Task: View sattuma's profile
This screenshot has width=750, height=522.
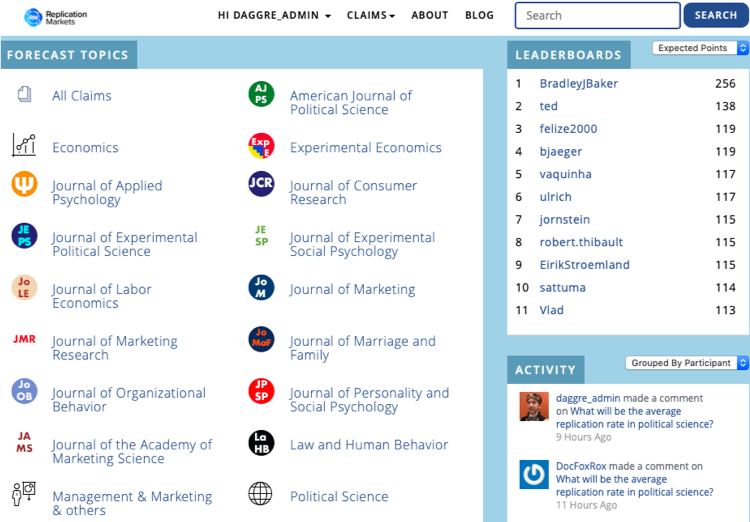Action: pyautogui.click(x=562, y=288)
